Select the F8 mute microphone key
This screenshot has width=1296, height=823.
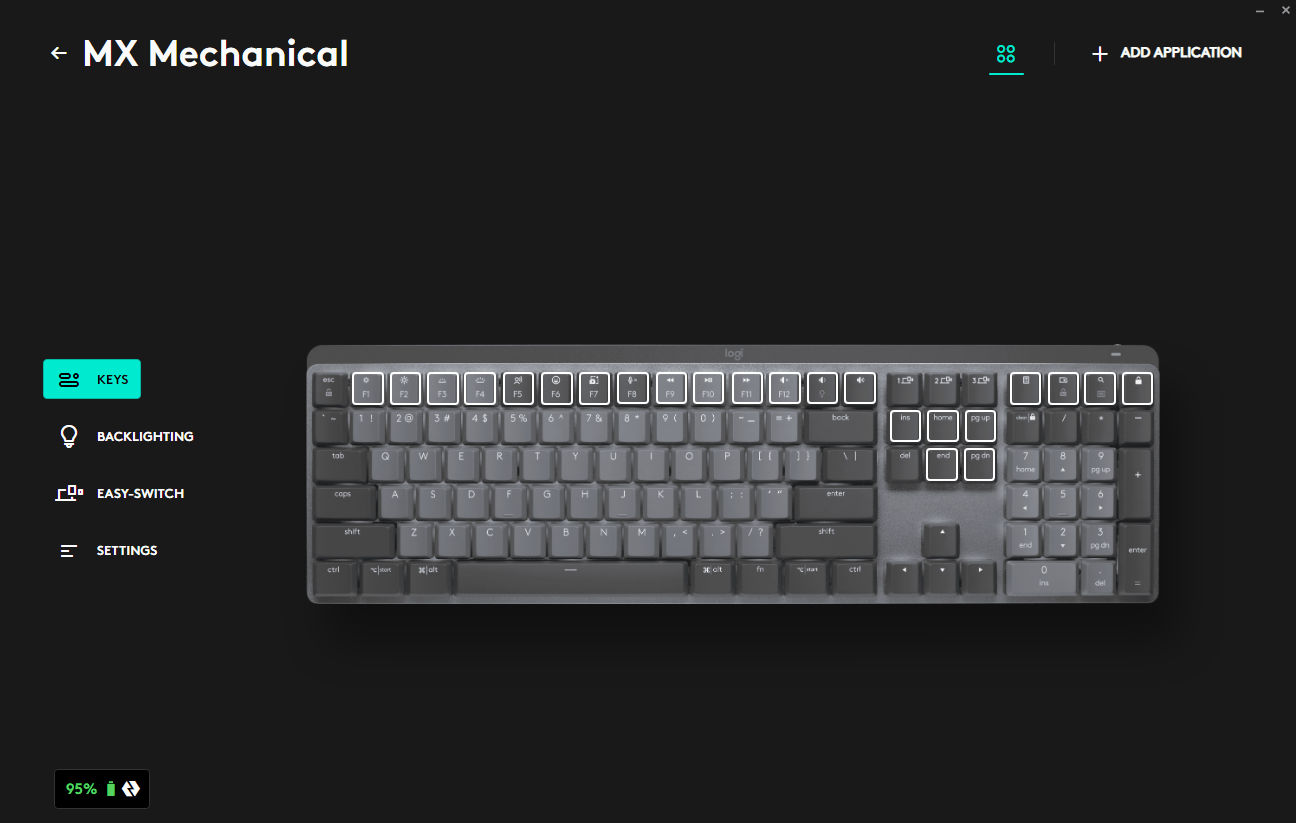tap(632, 388)
